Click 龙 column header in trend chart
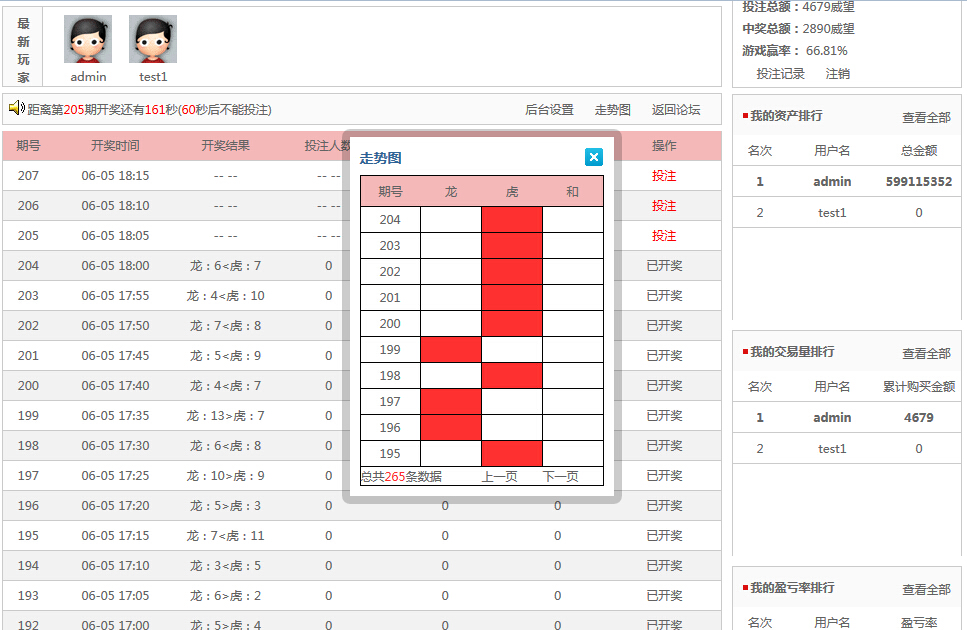Screen dimensions: 967x630 click(451, 192)
